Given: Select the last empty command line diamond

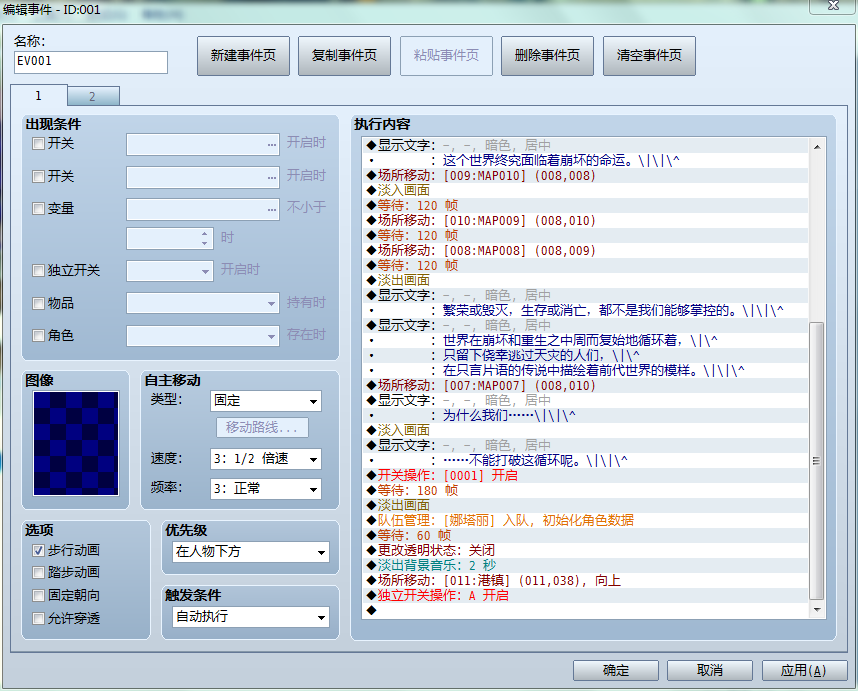Looking at the screenshot, I should tap(585, 610).
